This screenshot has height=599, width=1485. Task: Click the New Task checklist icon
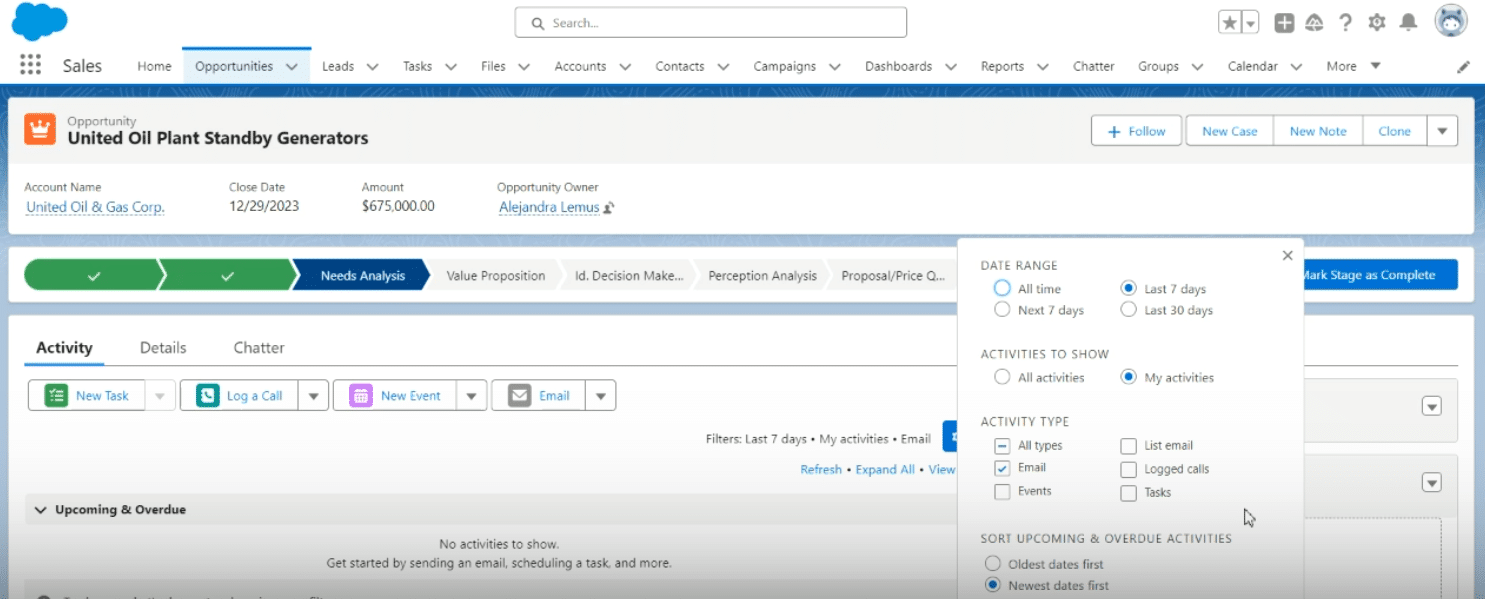[x=56, y=395]
